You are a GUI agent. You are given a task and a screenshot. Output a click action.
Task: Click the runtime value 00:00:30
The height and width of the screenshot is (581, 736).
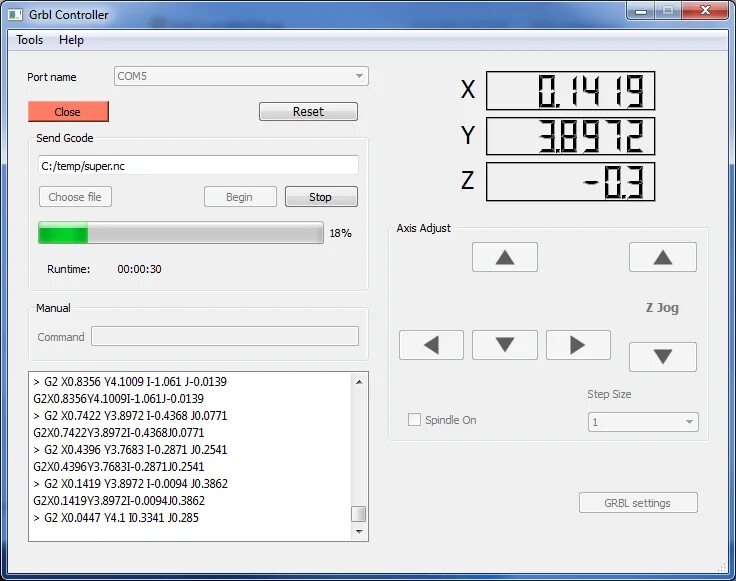139,269
